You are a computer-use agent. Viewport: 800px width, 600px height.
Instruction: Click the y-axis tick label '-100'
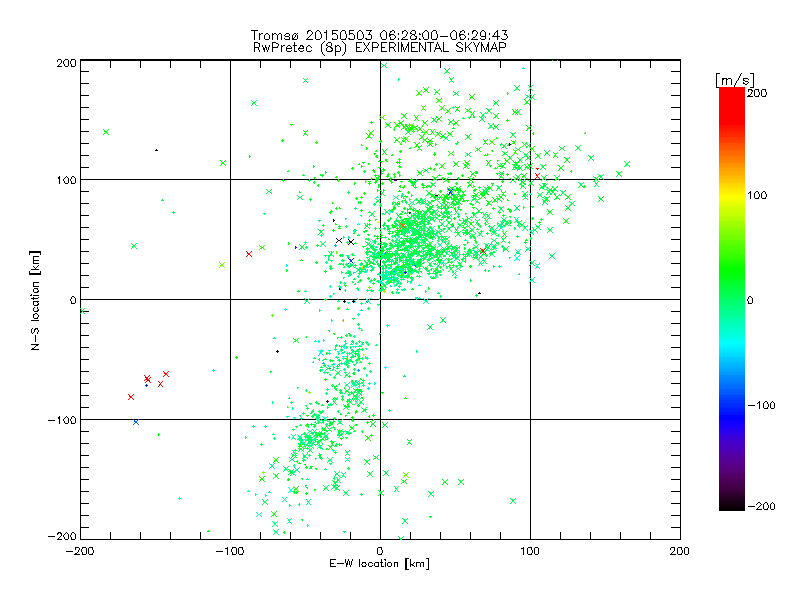click(62, 420)
